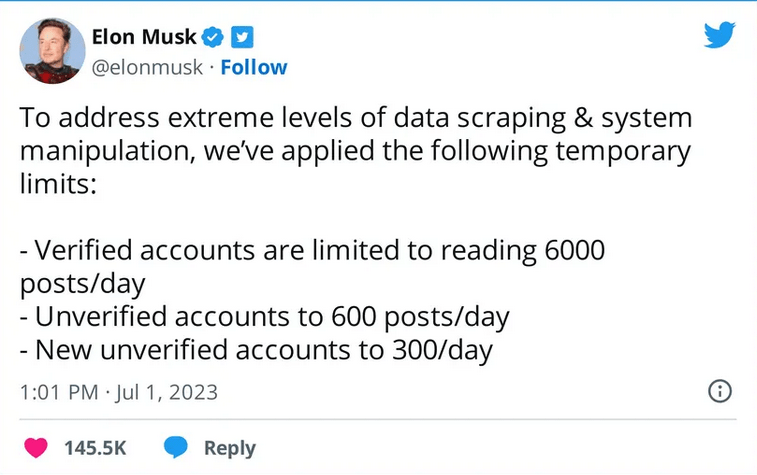Open the @elonmusk handle link
This screenshot has height=475, width=757.
[147, 67]
